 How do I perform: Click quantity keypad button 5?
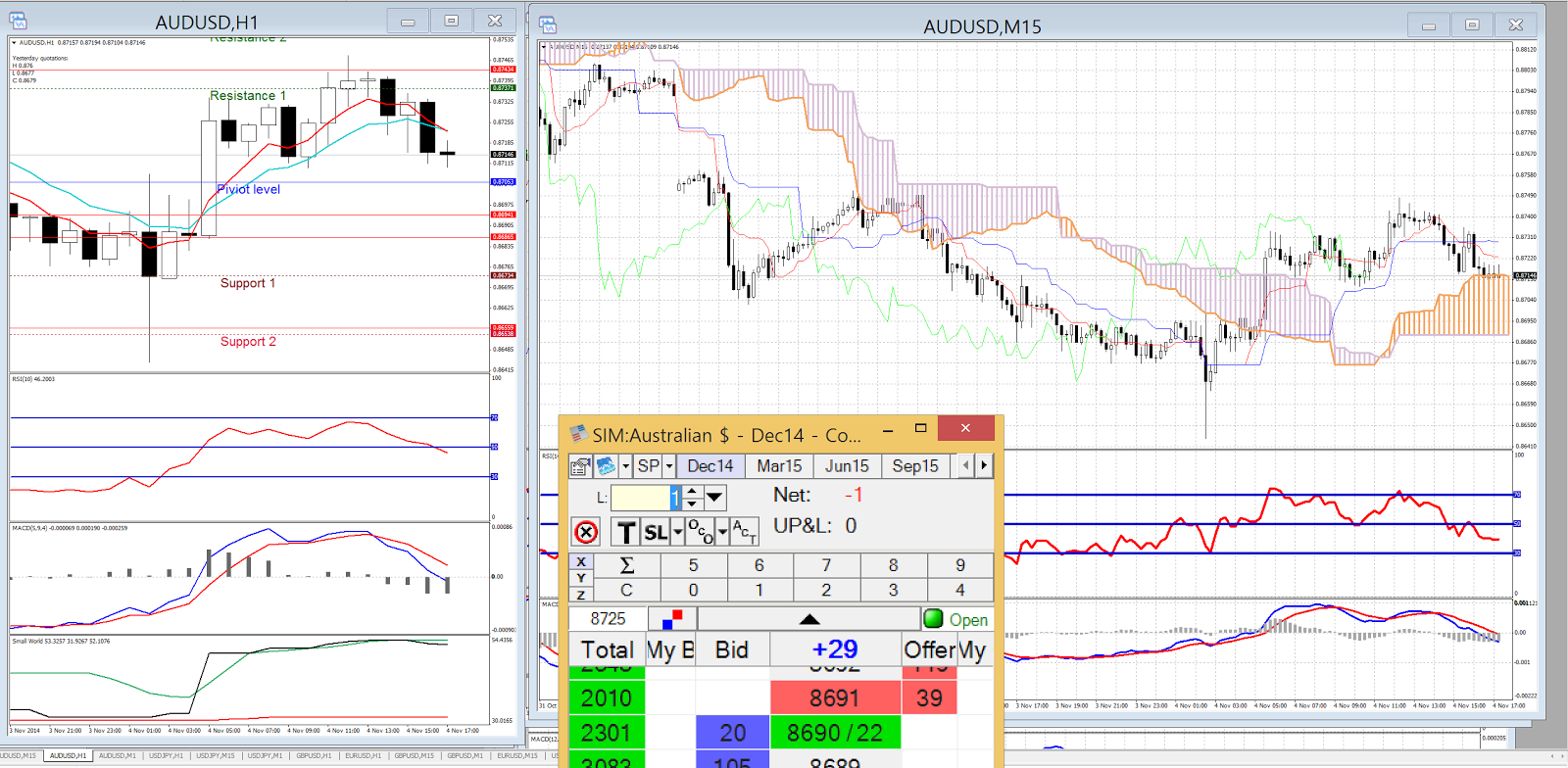[694, 565]
